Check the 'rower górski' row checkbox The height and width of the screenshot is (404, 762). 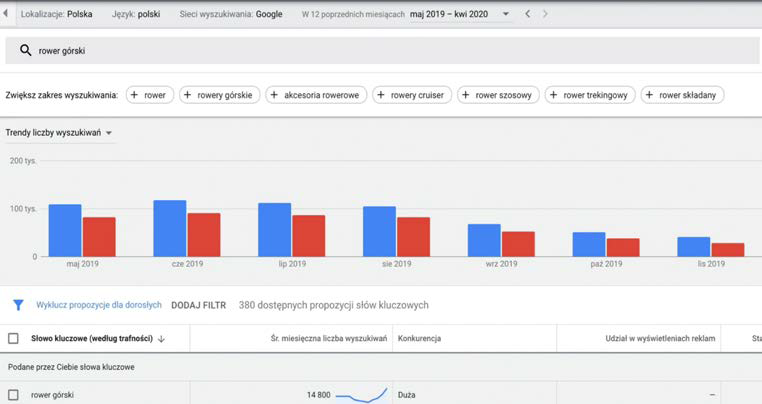pos(13,395)
